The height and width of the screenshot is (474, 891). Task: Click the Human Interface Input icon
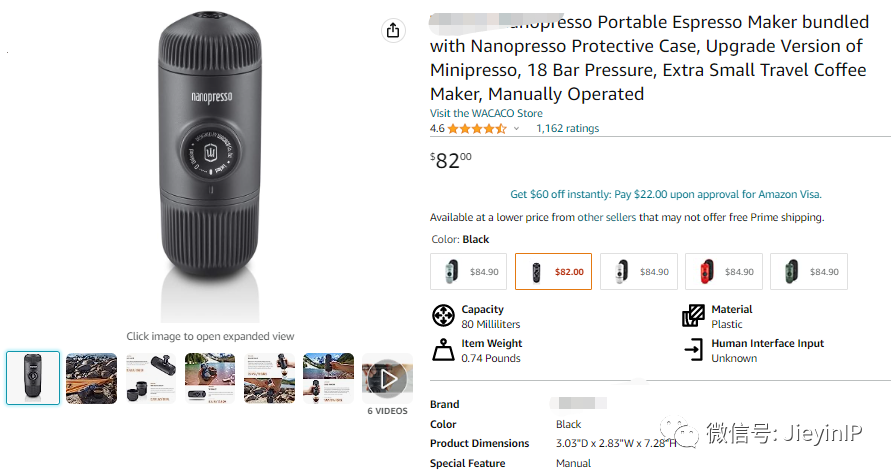coord(693,350)
